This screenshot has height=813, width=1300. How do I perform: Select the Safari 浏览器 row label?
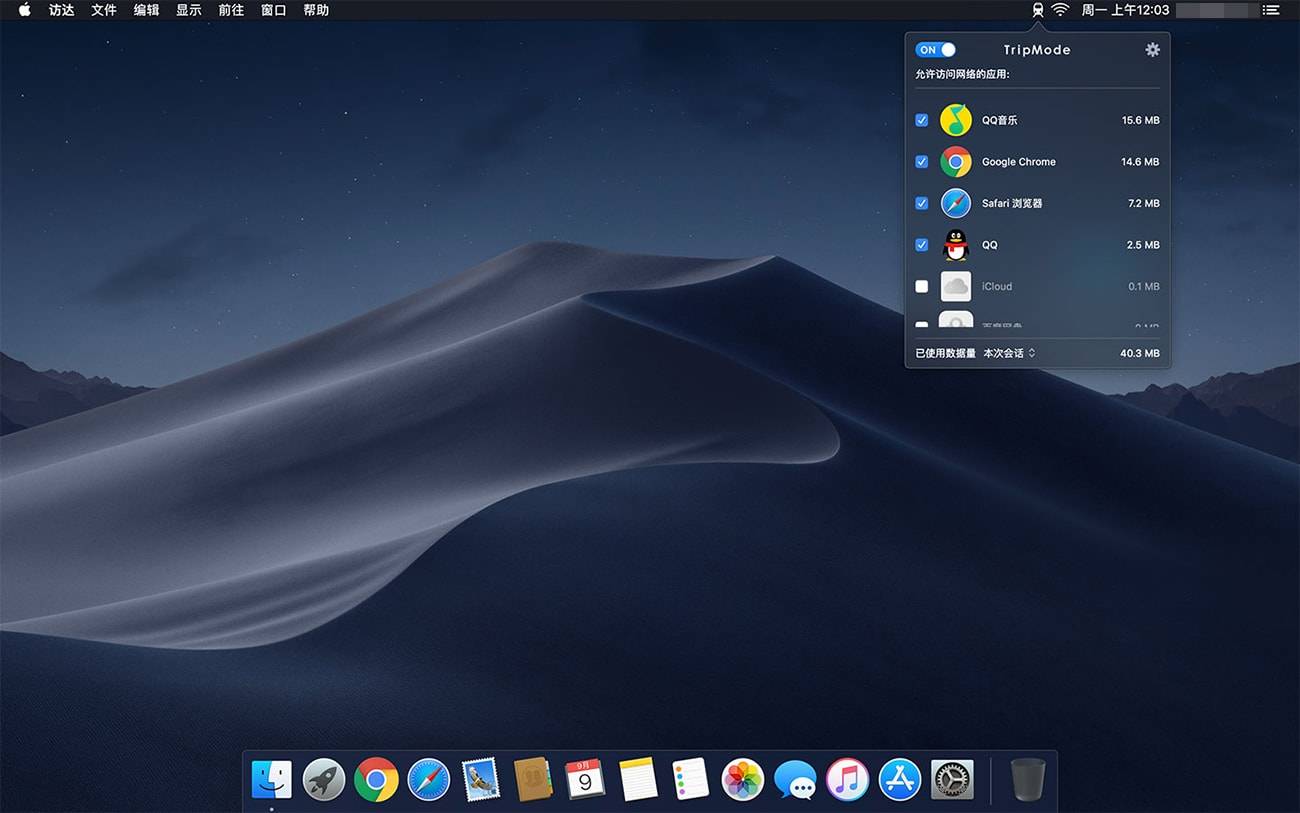1012,203
